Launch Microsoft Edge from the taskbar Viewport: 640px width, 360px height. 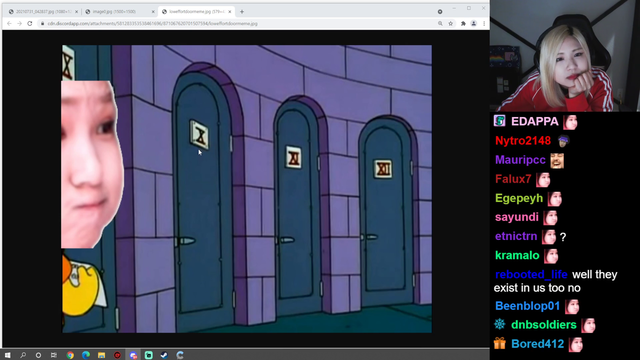coord(86,355)
